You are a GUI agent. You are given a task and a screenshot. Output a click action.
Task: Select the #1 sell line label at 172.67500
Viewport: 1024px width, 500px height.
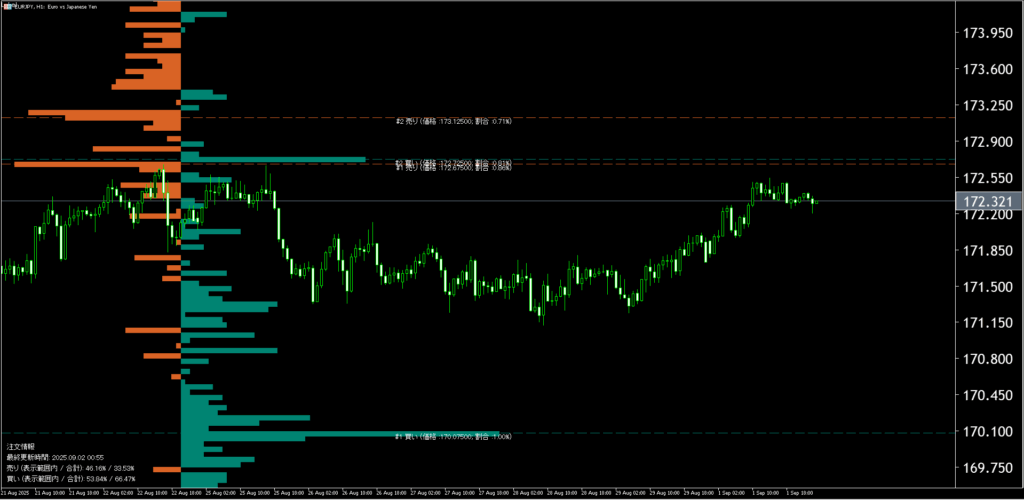[x=453, y=167]
